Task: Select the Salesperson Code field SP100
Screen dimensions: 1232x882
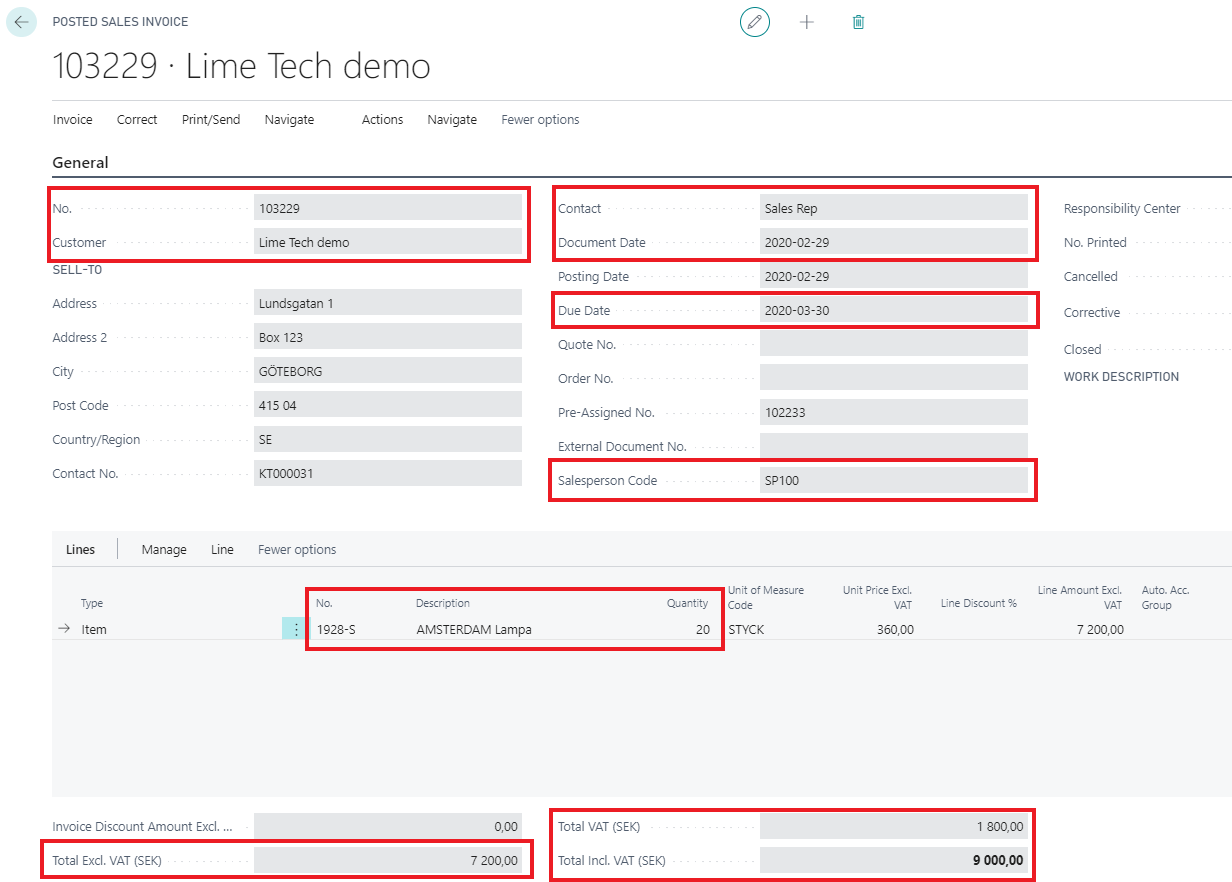Action: (x=893, y=481)
